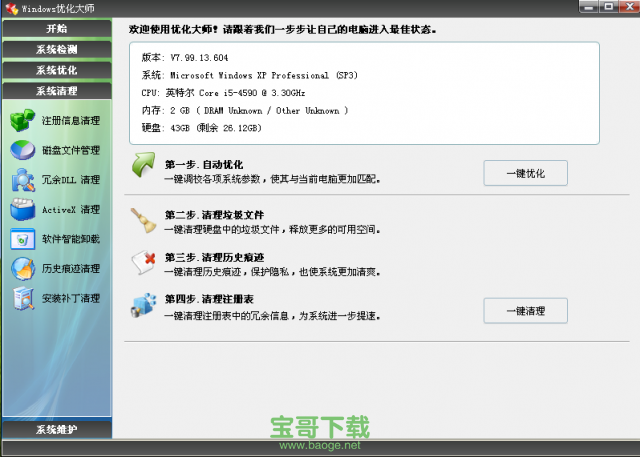Click the 历史痕迹清理 globe broom icon
Viewport: 640px width, 457px height.
[x=23, y=268]
